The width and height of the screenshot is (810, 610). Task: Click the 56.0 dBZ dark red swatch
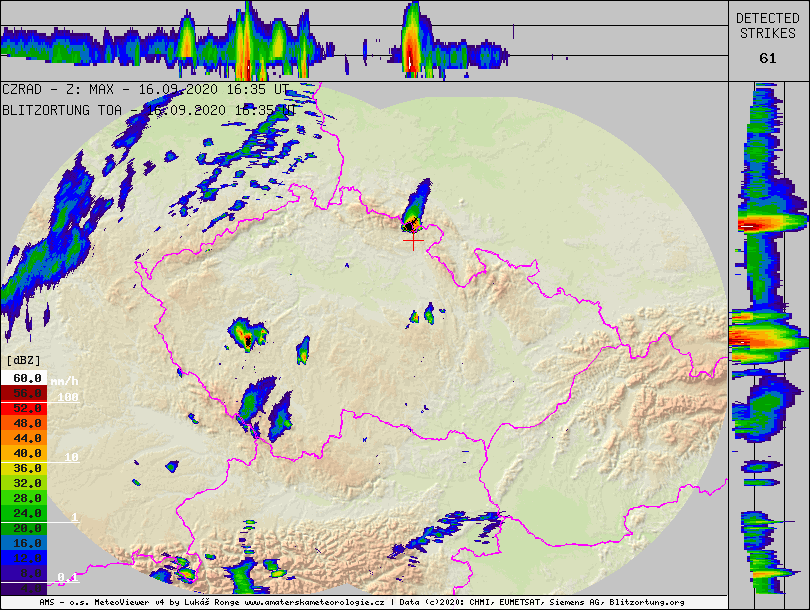click(x=24, y=394)
